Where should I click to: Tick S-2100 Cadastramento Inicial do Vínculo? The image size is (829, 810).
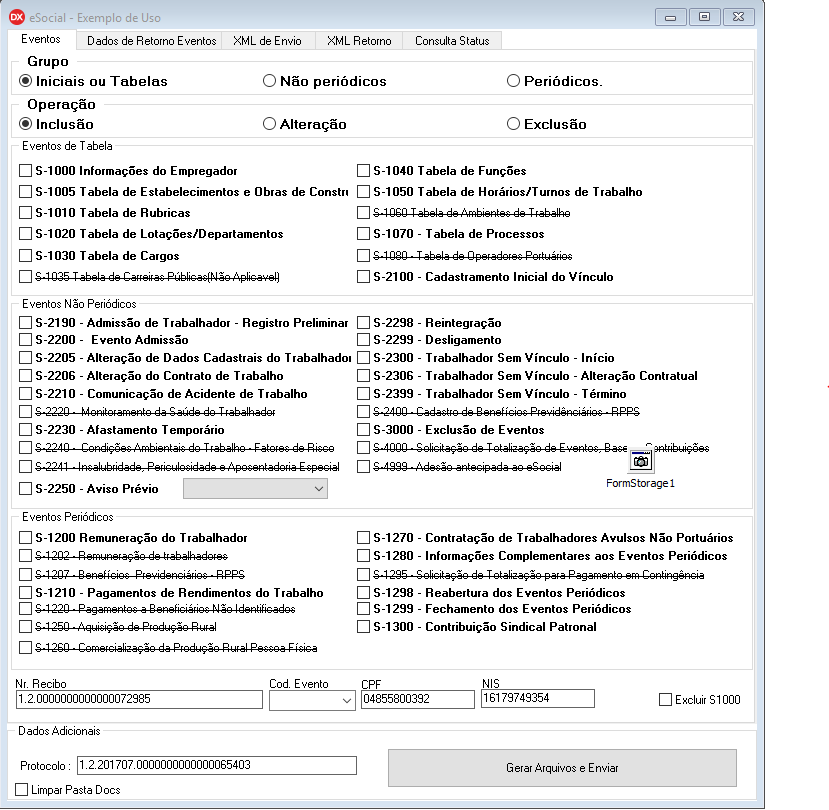(x=363, y=277)
